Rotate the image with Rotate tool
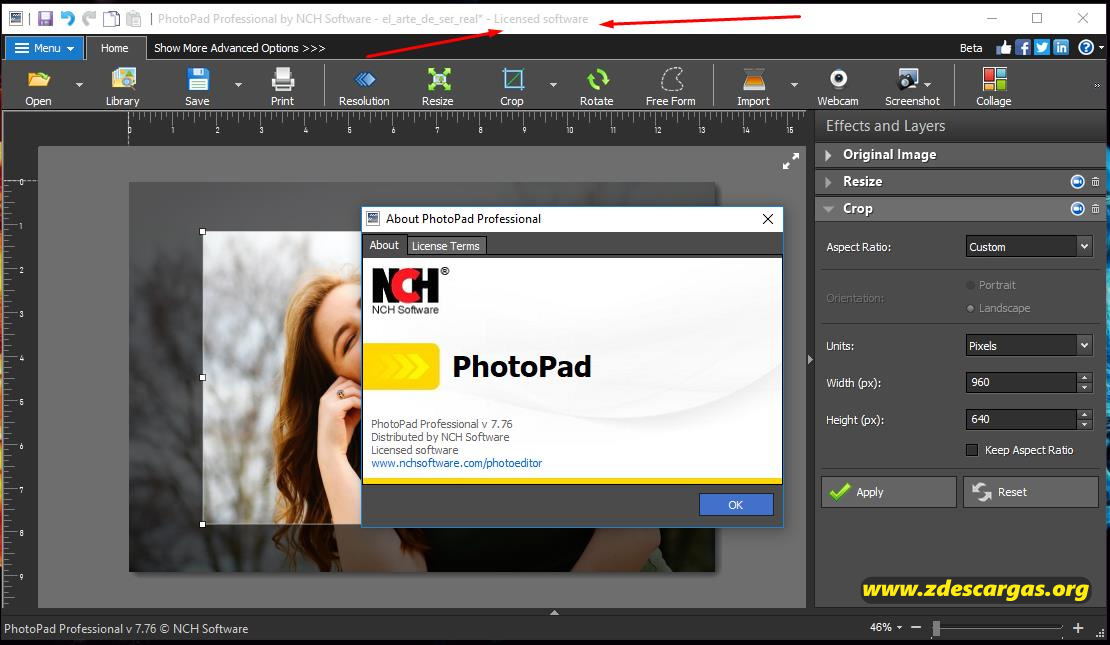The height and width of the screenshot is (645, 1110). click(597, 87)
